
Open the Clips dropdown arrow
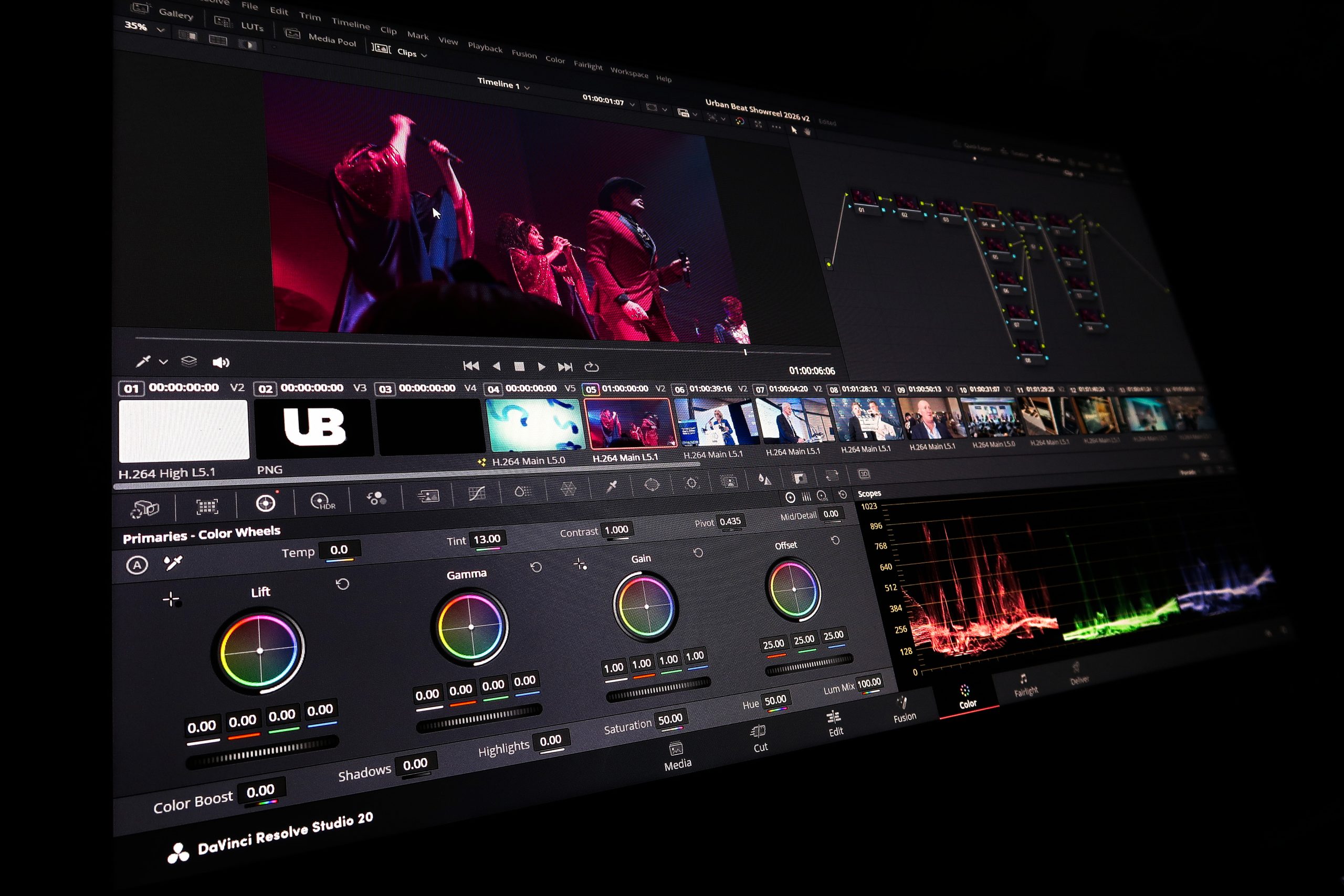pyautogui.click(x=424, y=56)
